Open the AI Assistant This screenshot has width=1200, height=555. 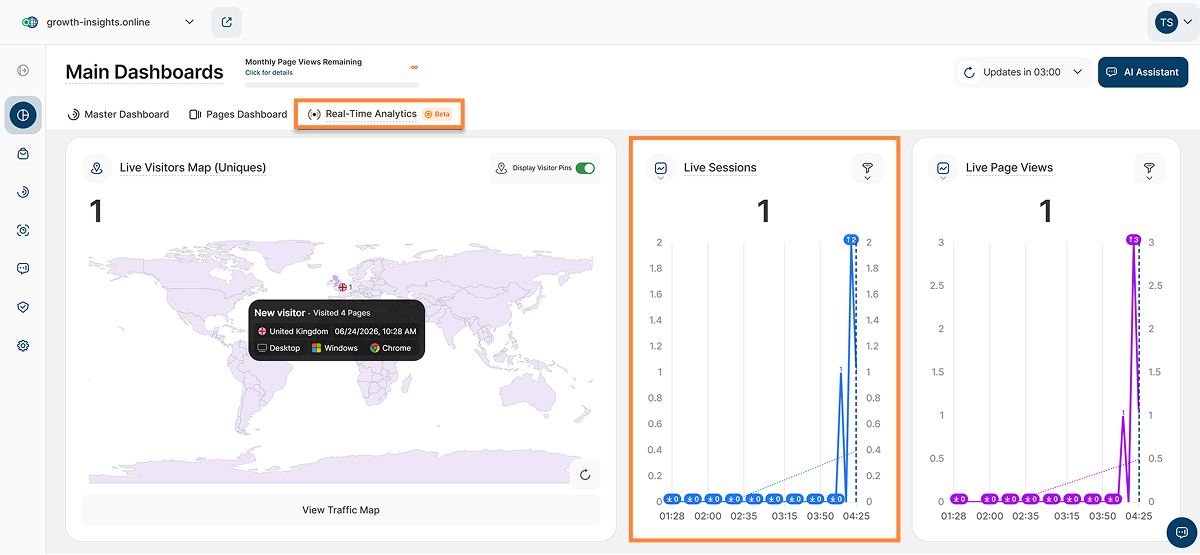1143,72
